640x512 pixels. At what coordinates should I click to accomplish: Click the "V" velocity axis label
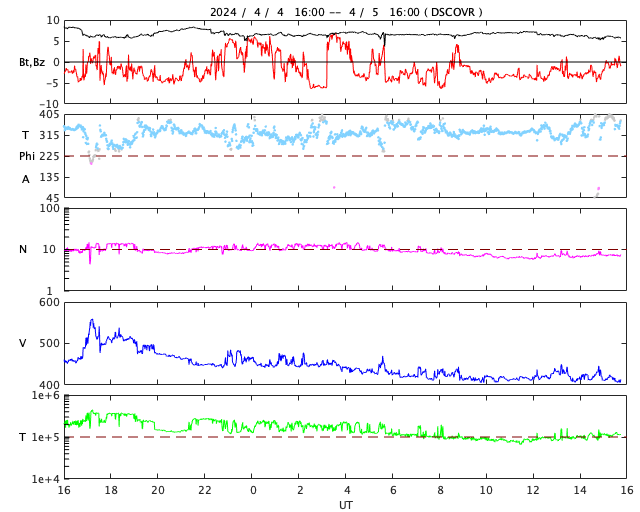[x=23, y=343]
